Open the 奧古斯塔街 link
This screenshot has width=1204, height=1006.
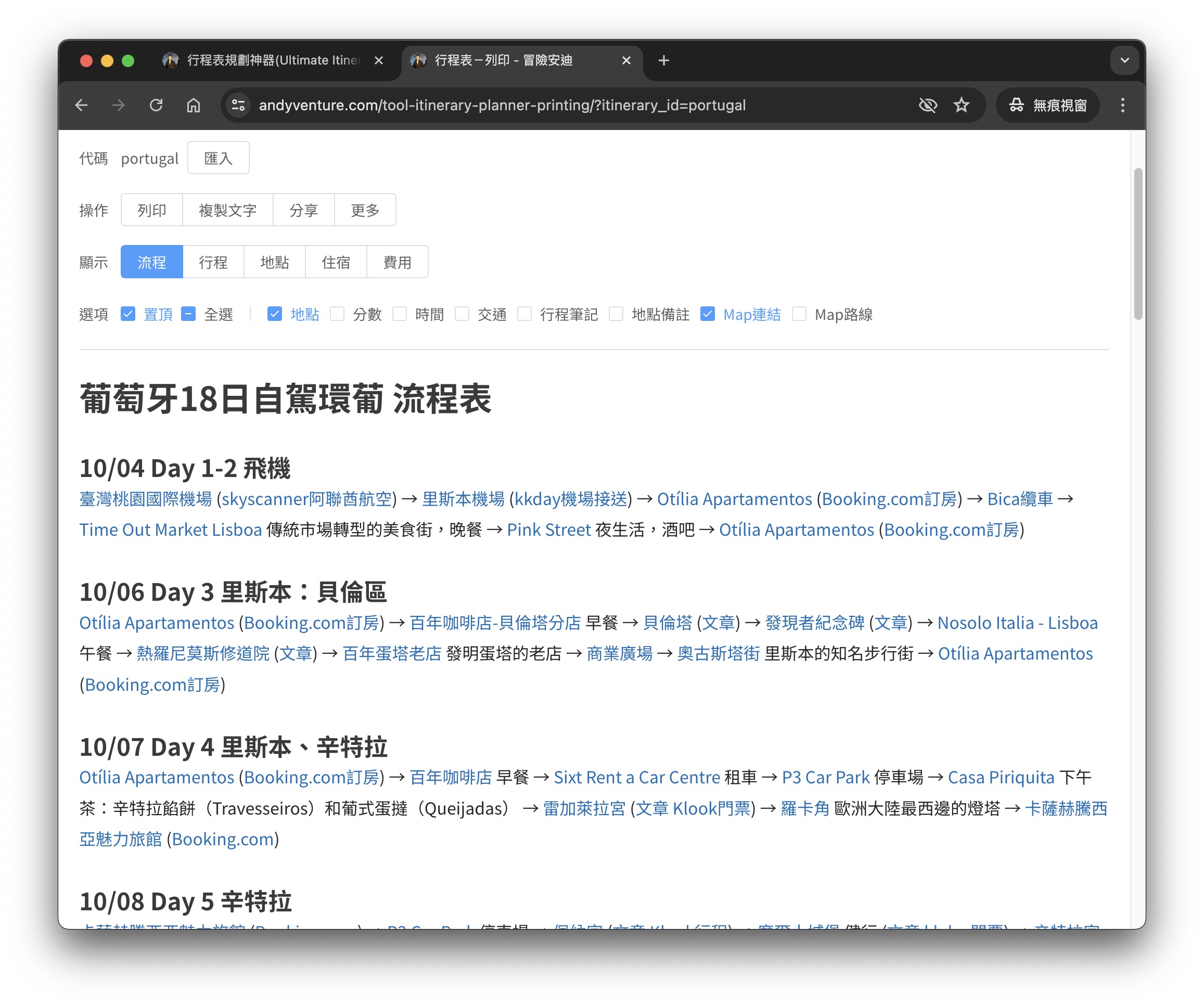point(719,654)
